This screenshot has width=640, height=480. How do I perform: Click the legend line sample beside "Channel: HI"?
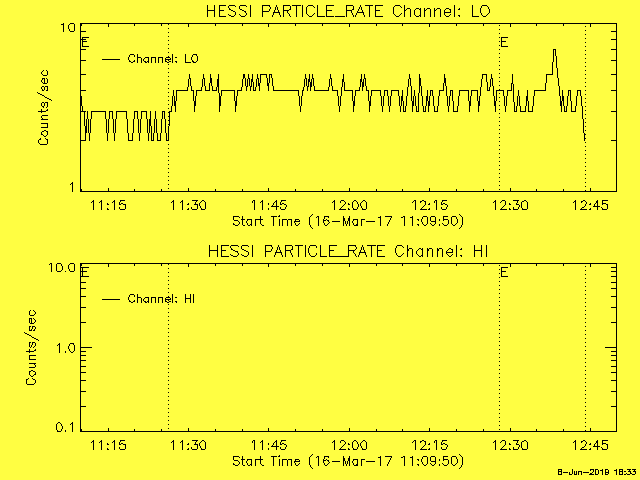[111, 300]
